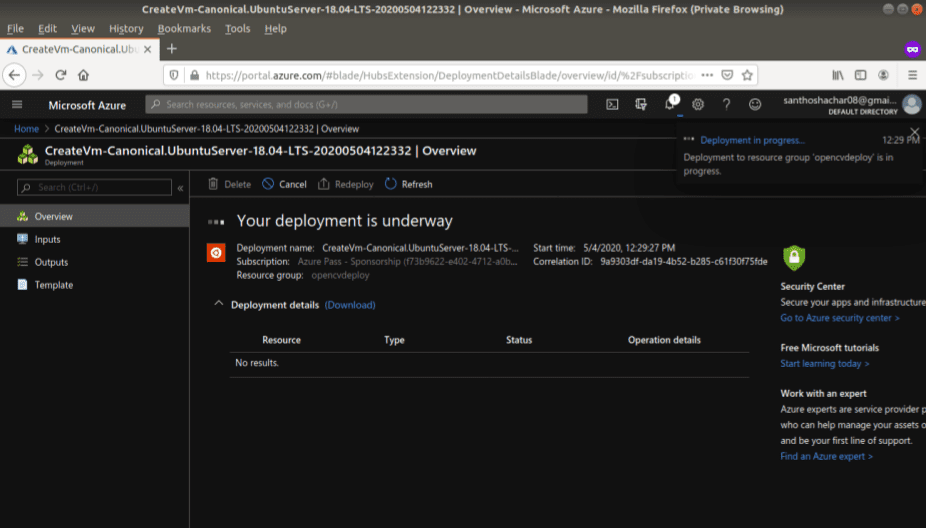The image size is (926, 530).
Task: Click the Operation details column header
Action: [x=664, y=340]
